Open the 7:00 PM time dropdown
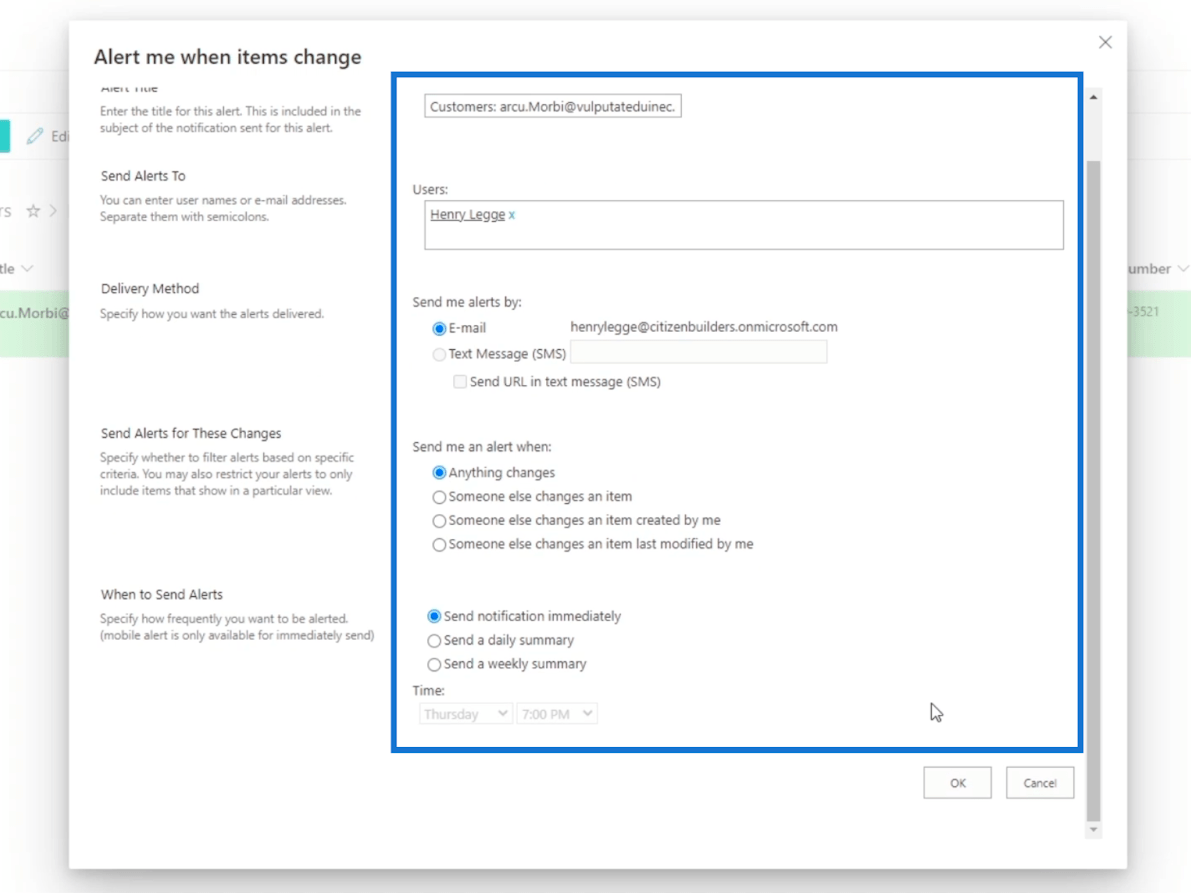This screenshot has width=1191, height=893. [x=556, y=714]
